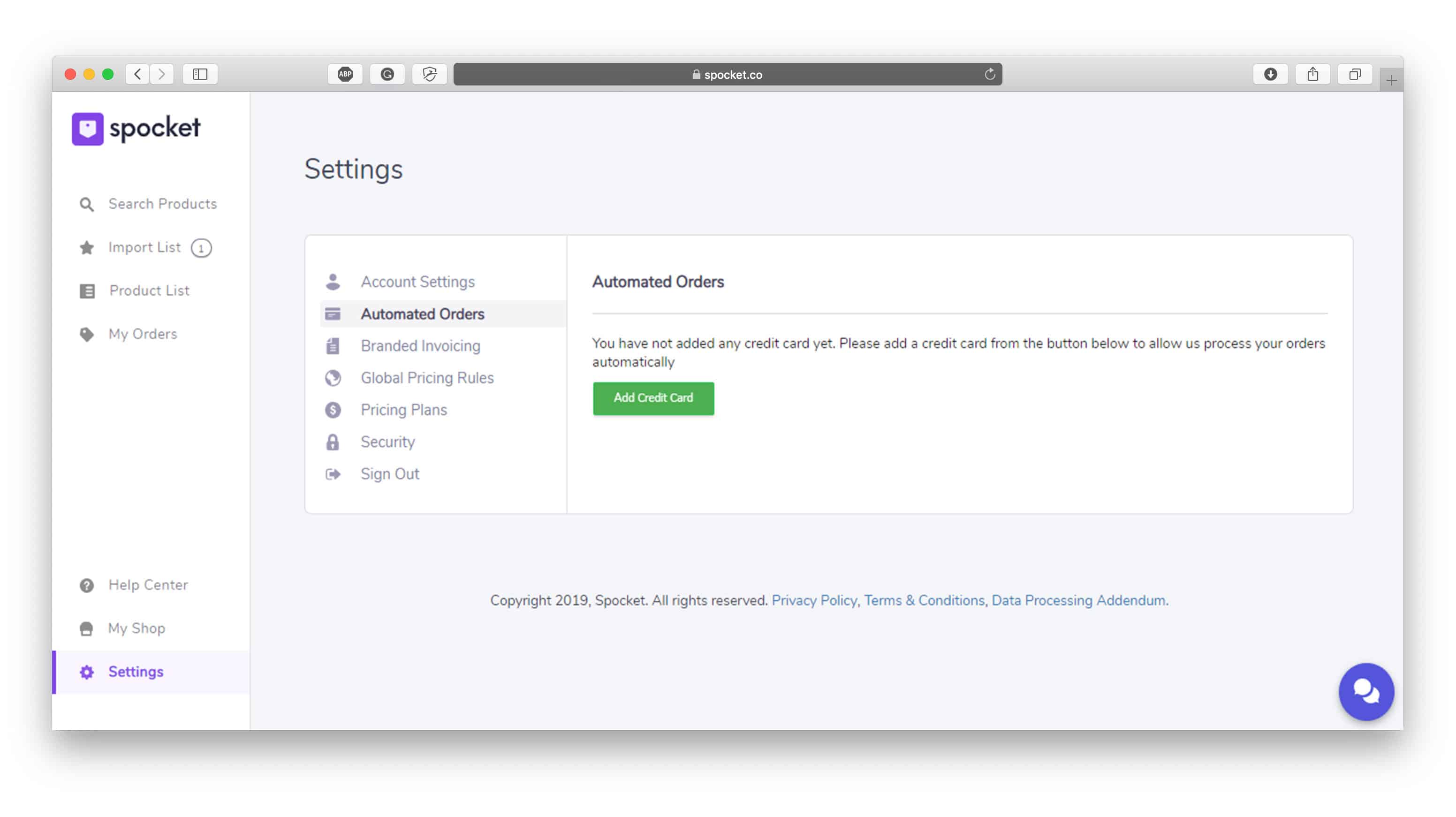Viewport: 1456px width, 817px height.
Task: Click the My Shop storefront icon
Action: click(86, 629)
